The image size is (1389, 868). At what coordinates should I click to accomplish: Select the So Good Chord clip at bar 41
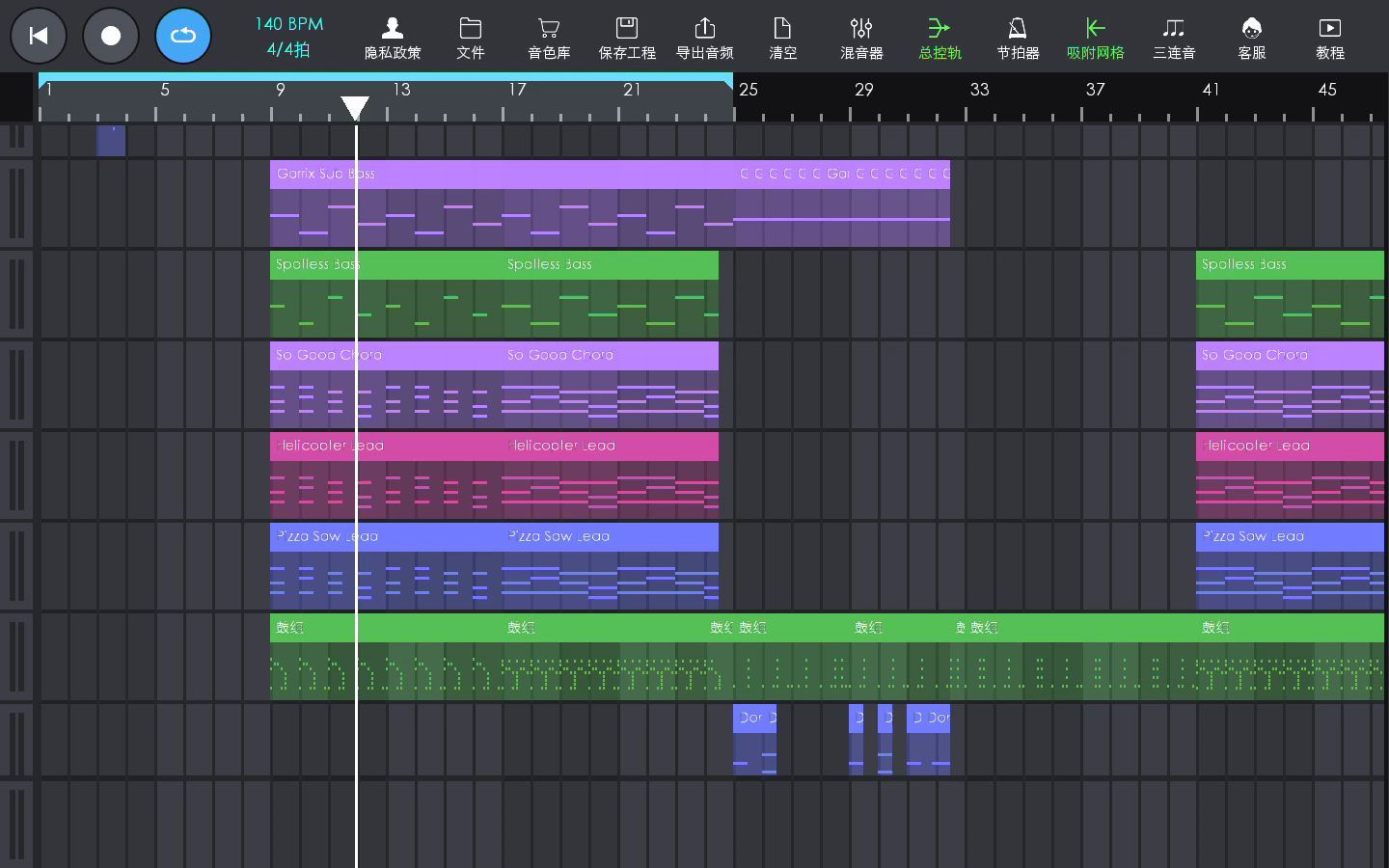pyautogui.click(x=1290, y=385)
